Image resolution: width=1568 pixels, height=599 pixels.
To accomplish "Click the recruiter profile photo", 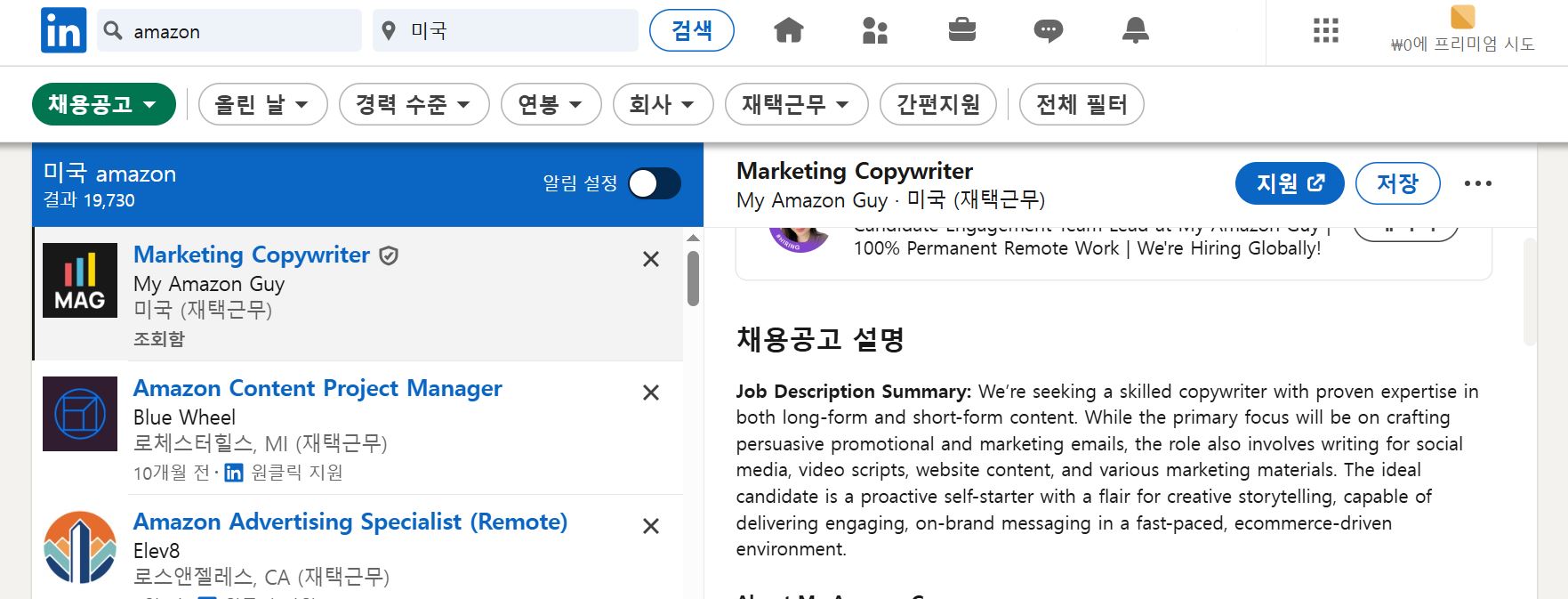I will coord(800,239).
